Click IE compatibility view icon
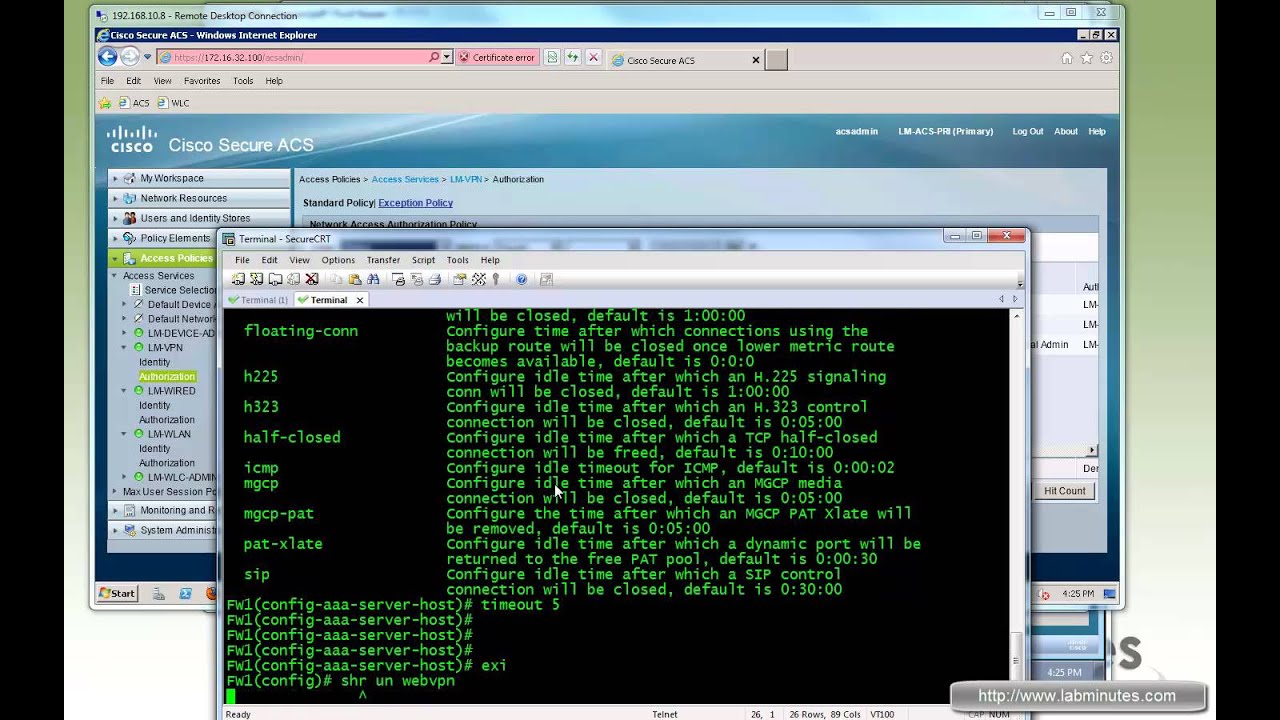 [x=551, y=58]
